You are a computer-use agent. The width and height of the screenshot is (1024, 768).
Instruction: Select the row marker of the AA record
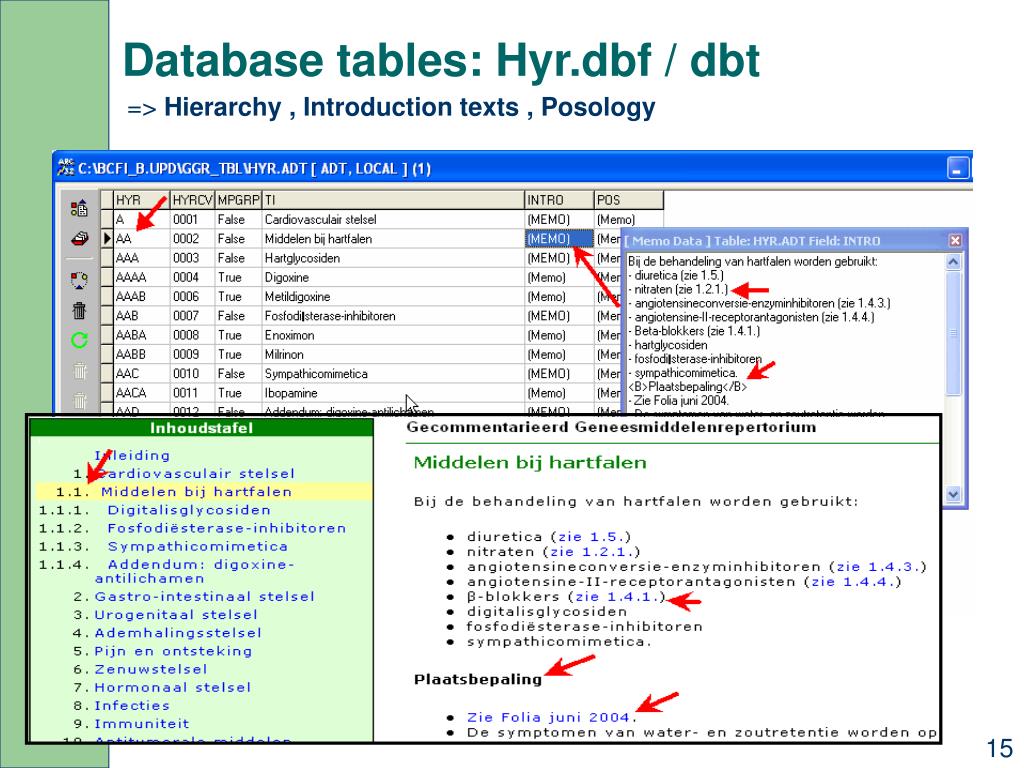tap(107, 238)
